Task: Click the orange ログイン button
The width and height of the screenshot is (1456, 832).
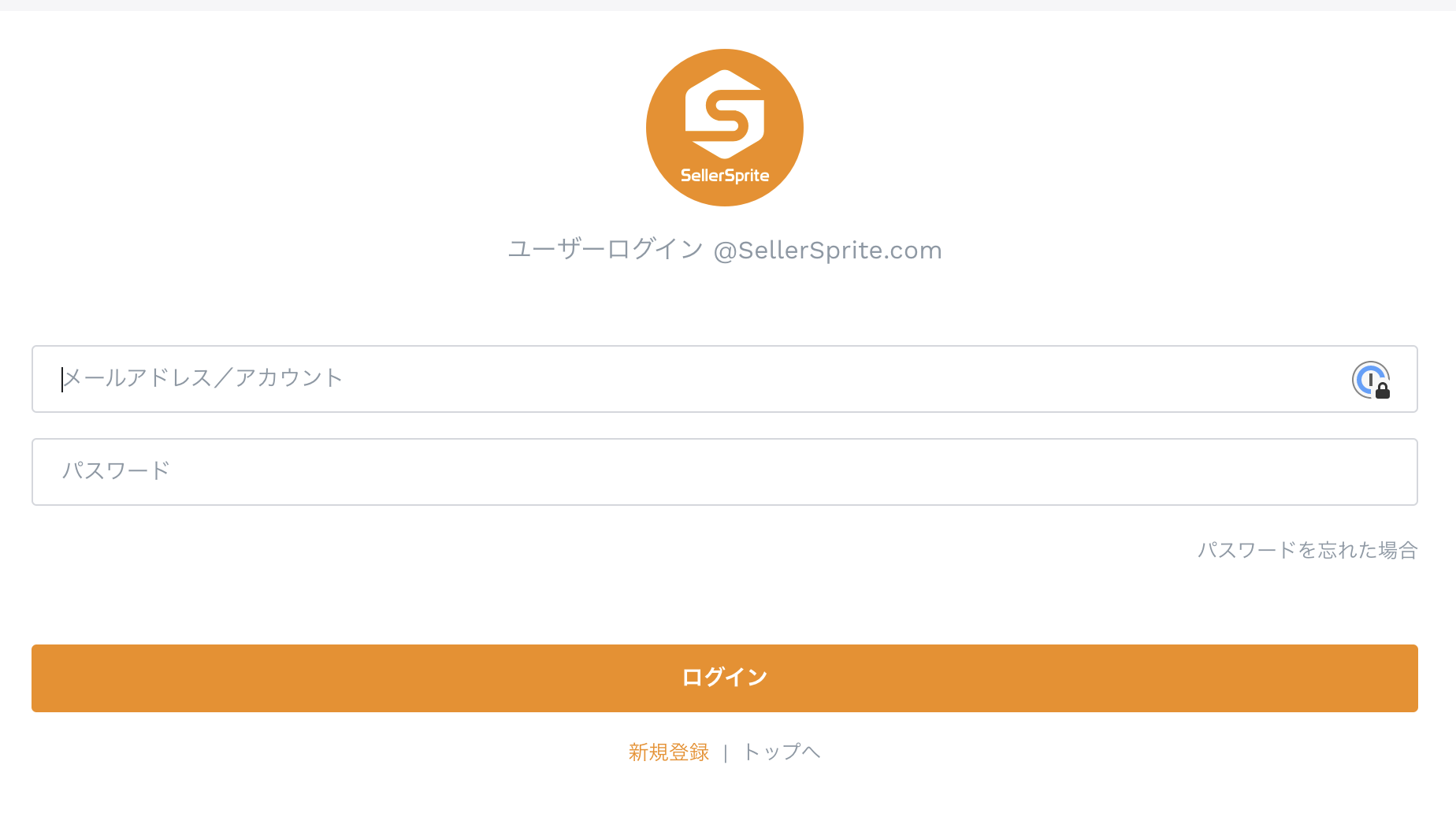Action: click(x=725, y=678)
